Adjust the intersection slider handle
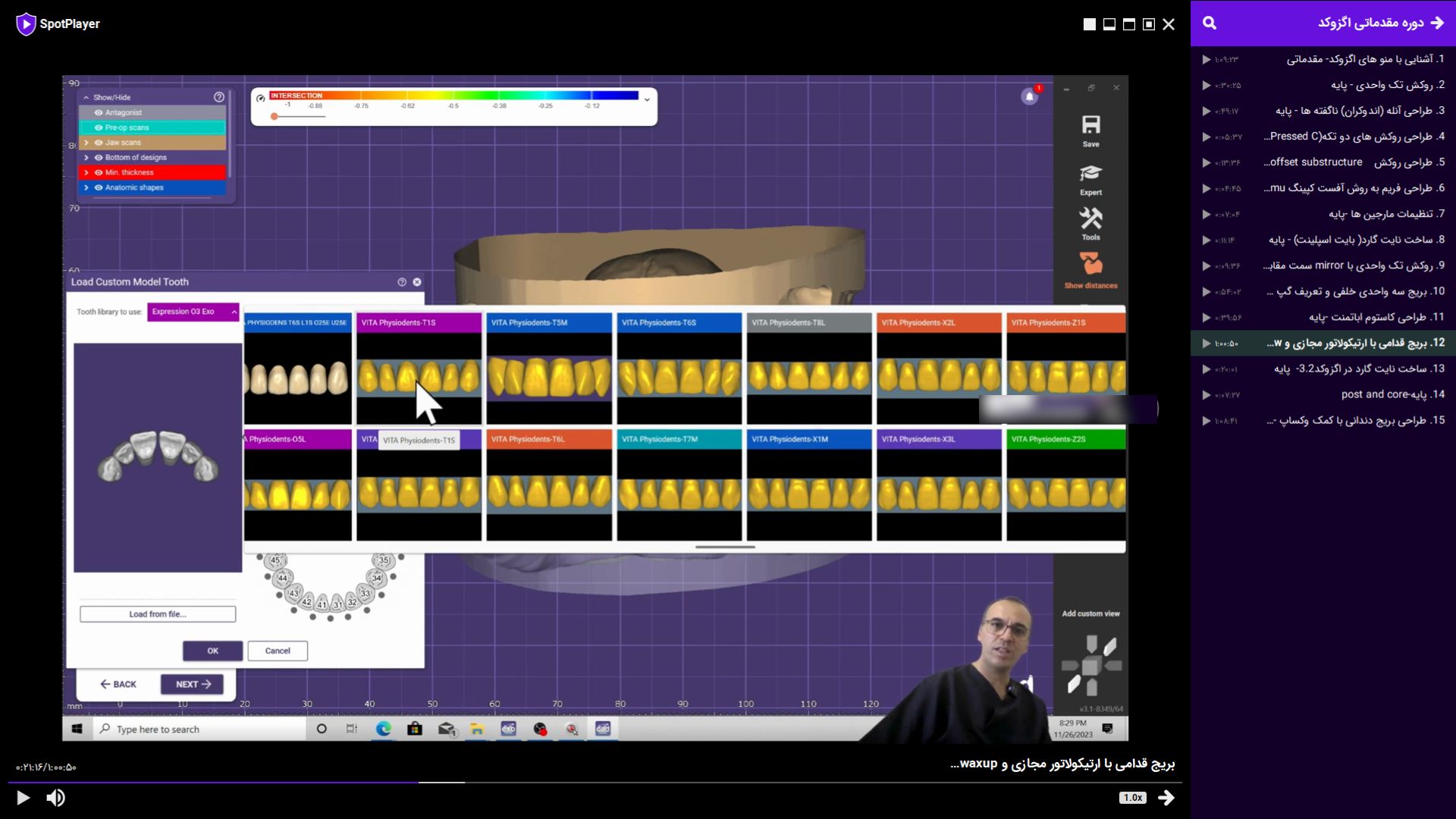The height and width of the screenshot is (819, 1456). [x=275, y=116]
